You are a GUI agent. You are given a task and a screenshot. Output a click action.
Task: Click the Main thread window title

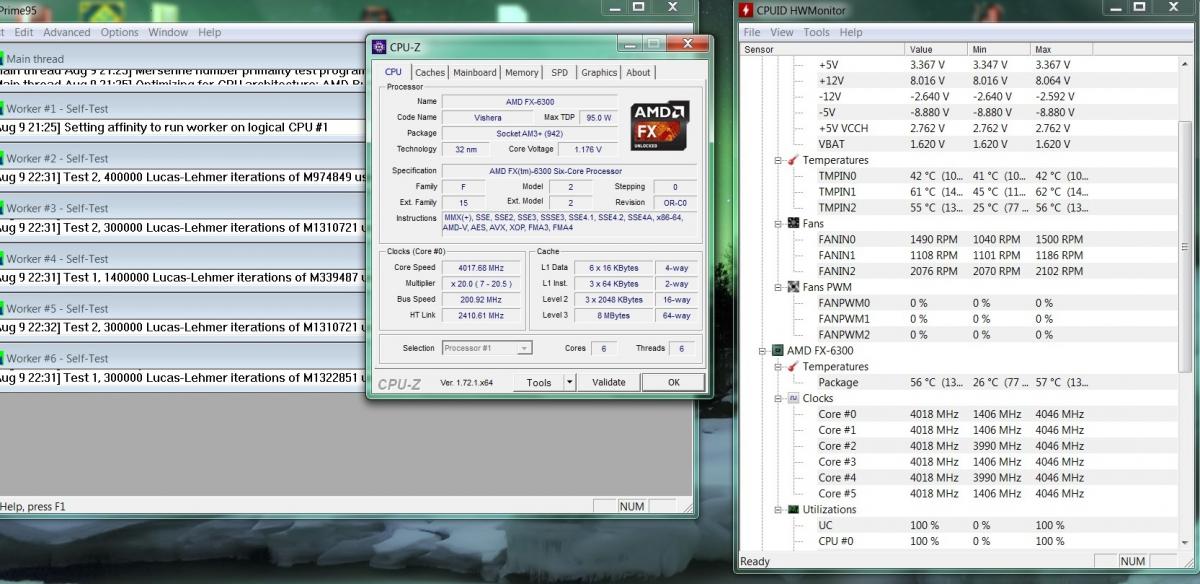pyautogui.click(x=35, y=59)
